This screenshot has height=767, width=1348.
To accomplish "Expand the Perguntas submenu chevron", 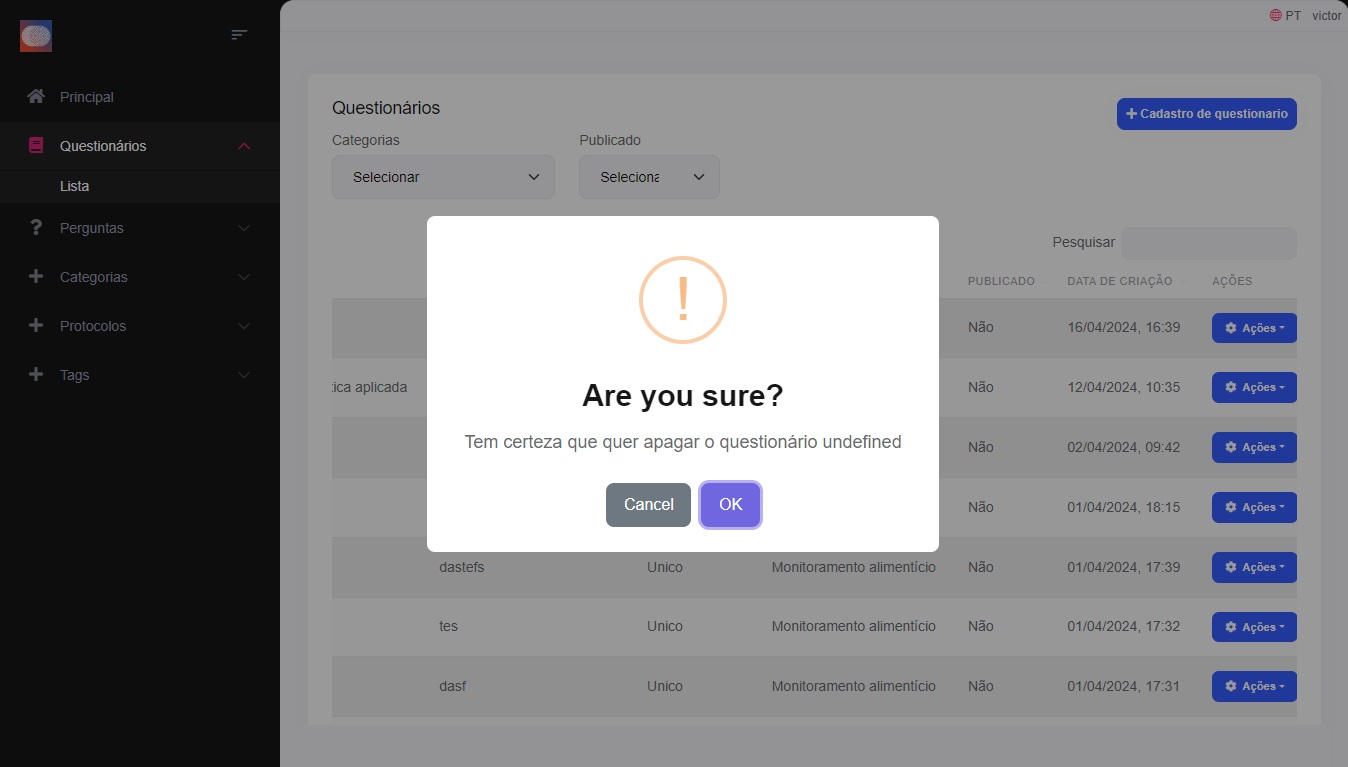I will click(x=244, y=228).
